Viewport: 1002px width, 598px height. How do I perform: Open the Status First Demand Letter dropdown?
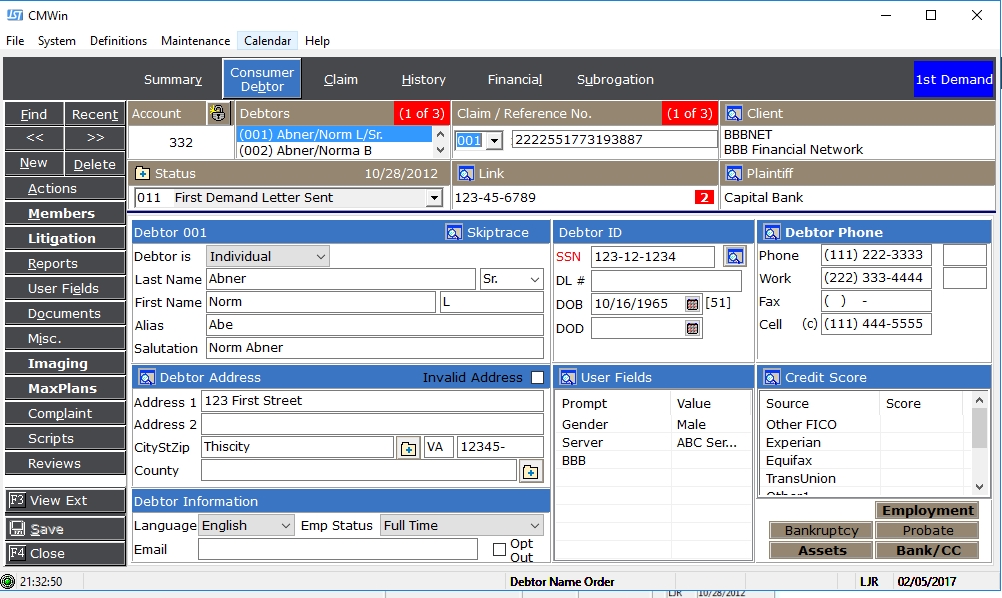(x=433, y=198)
